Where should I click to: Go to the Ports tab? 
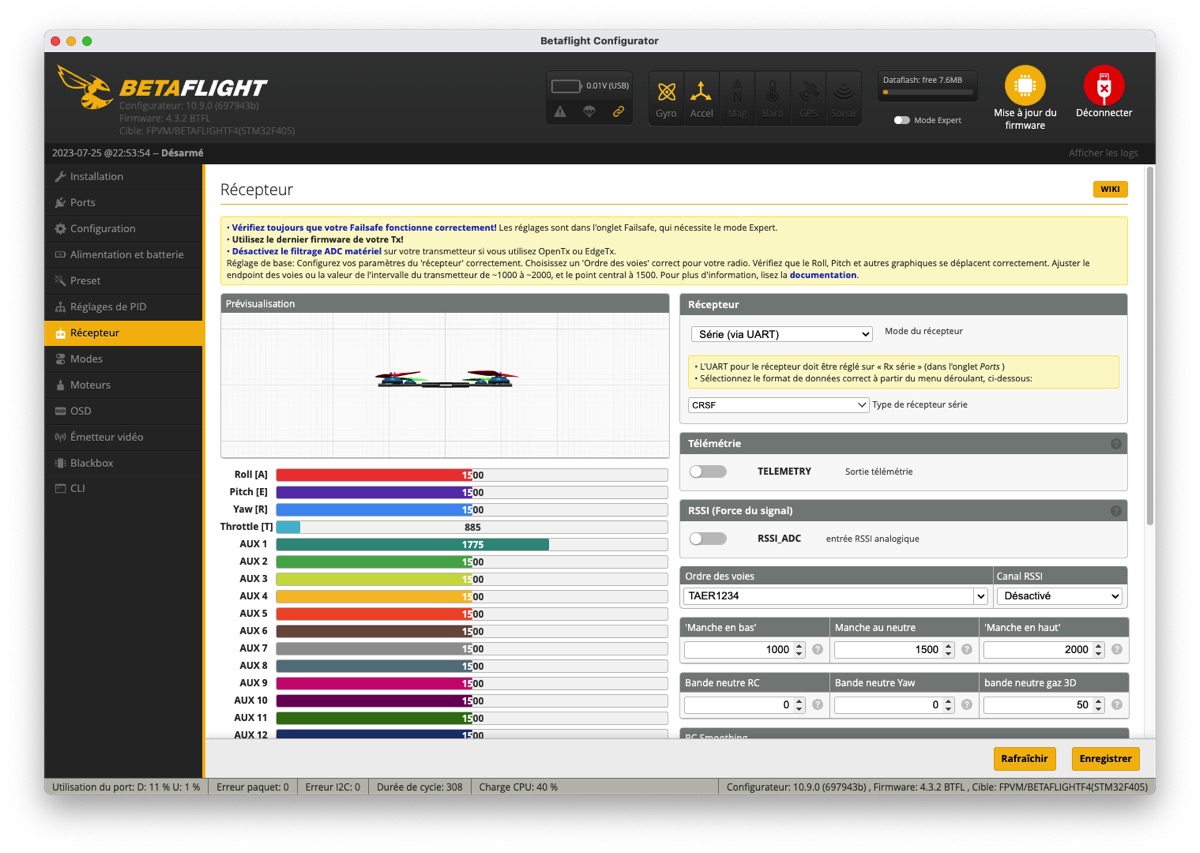pyautogui.click(x=124, y=203)
